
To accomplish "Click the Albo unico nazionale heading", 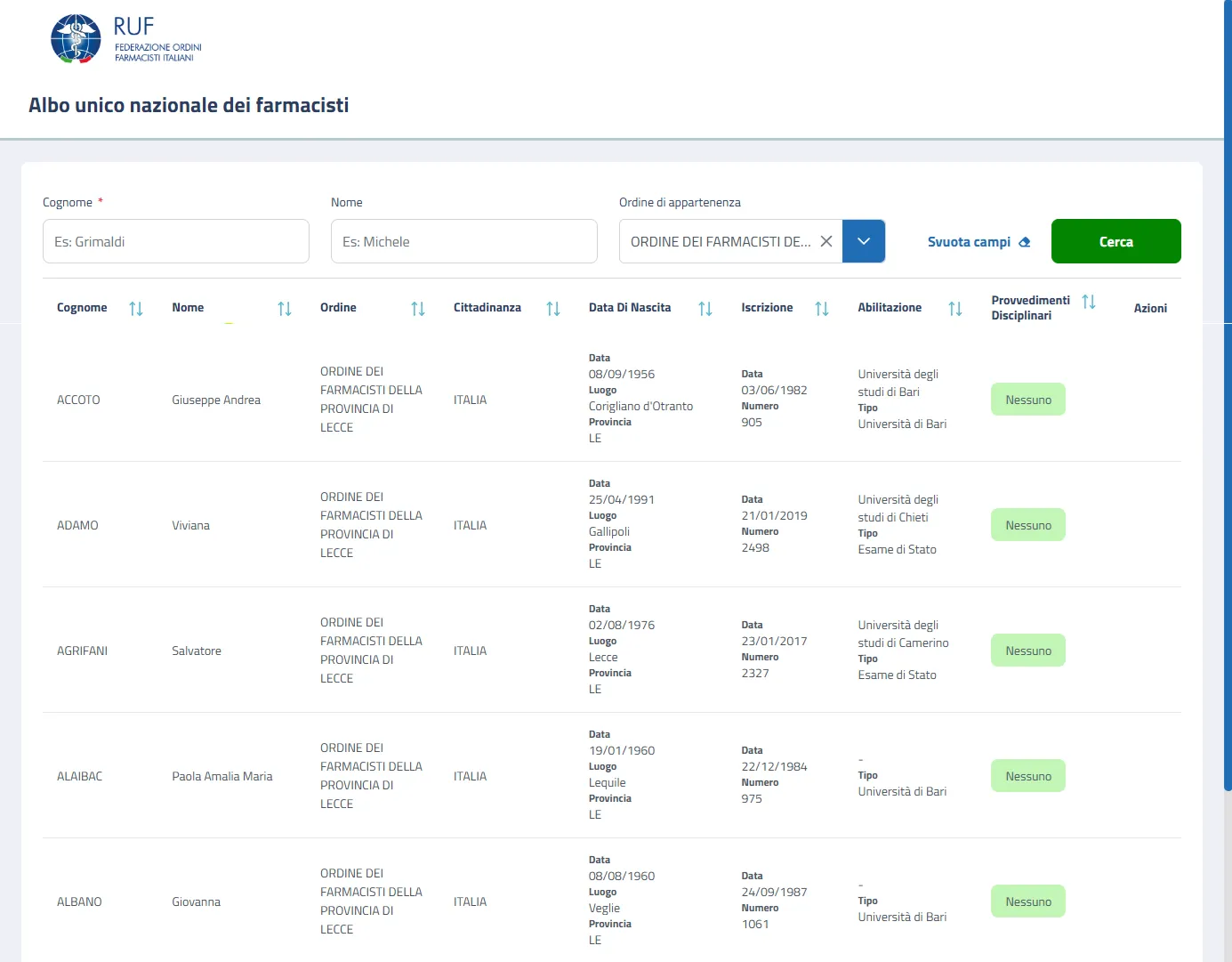I will coord(189,105).
